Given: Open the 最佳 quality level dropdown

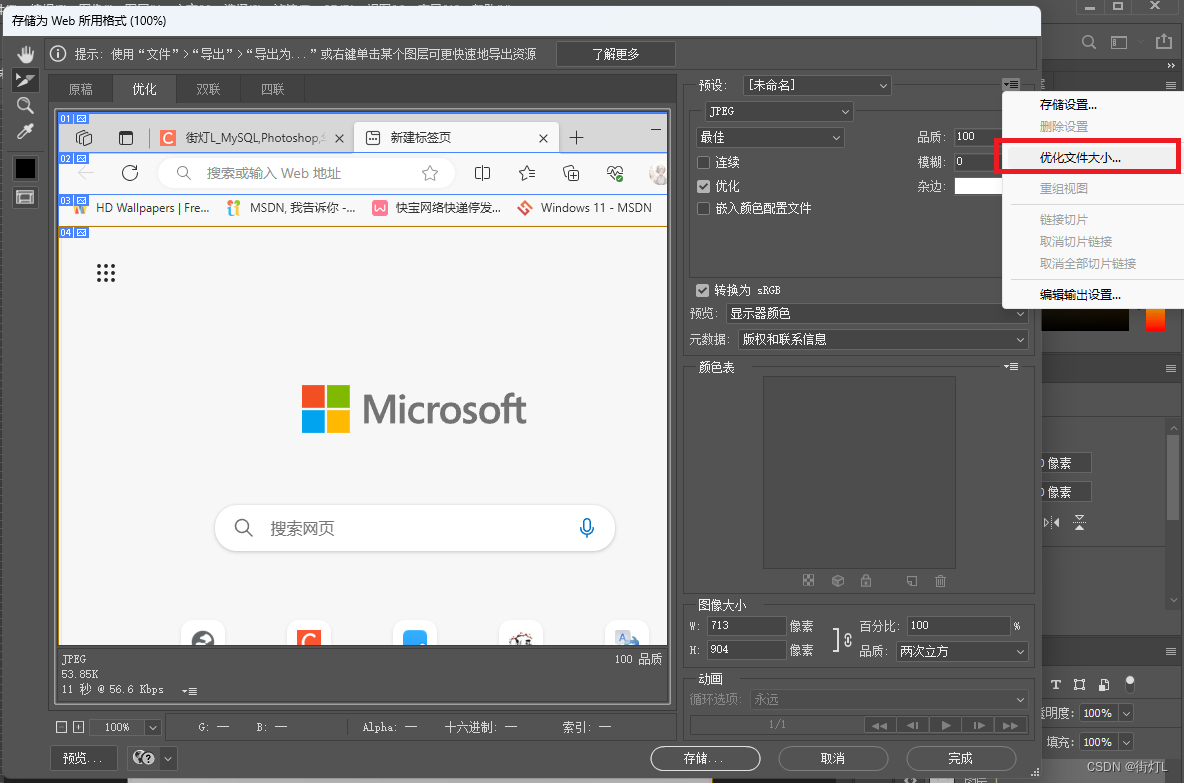Looking at the screenshot, I should coord(770,137).
